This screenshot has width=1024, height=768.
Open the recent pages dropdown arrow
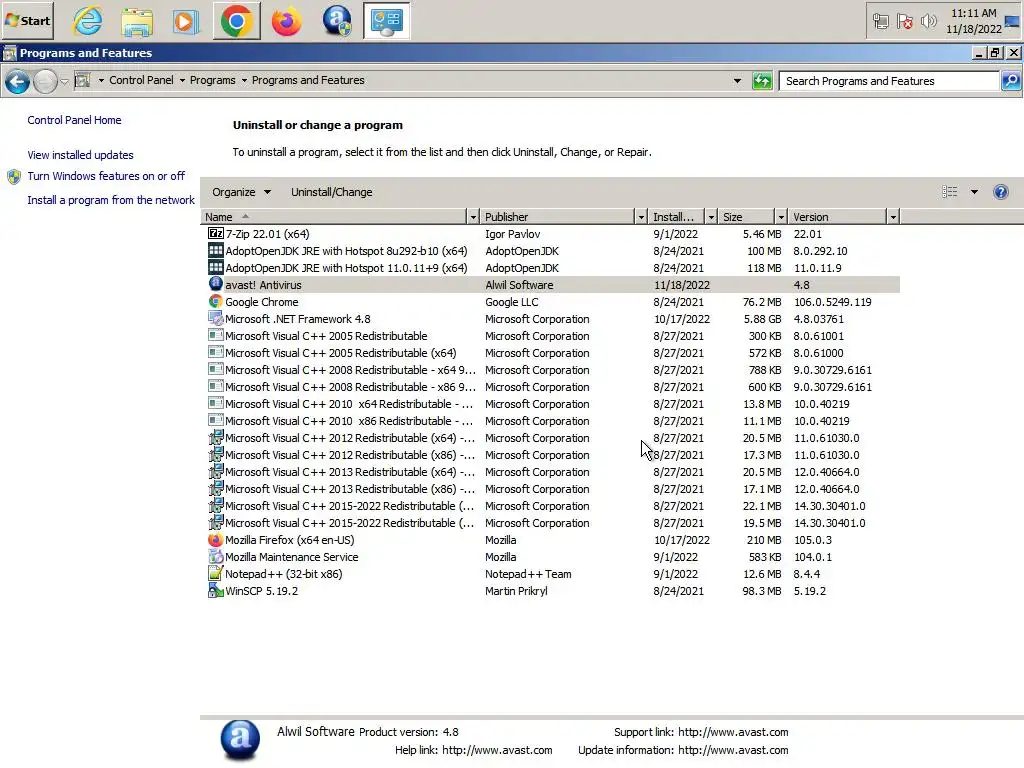(64, 82)
